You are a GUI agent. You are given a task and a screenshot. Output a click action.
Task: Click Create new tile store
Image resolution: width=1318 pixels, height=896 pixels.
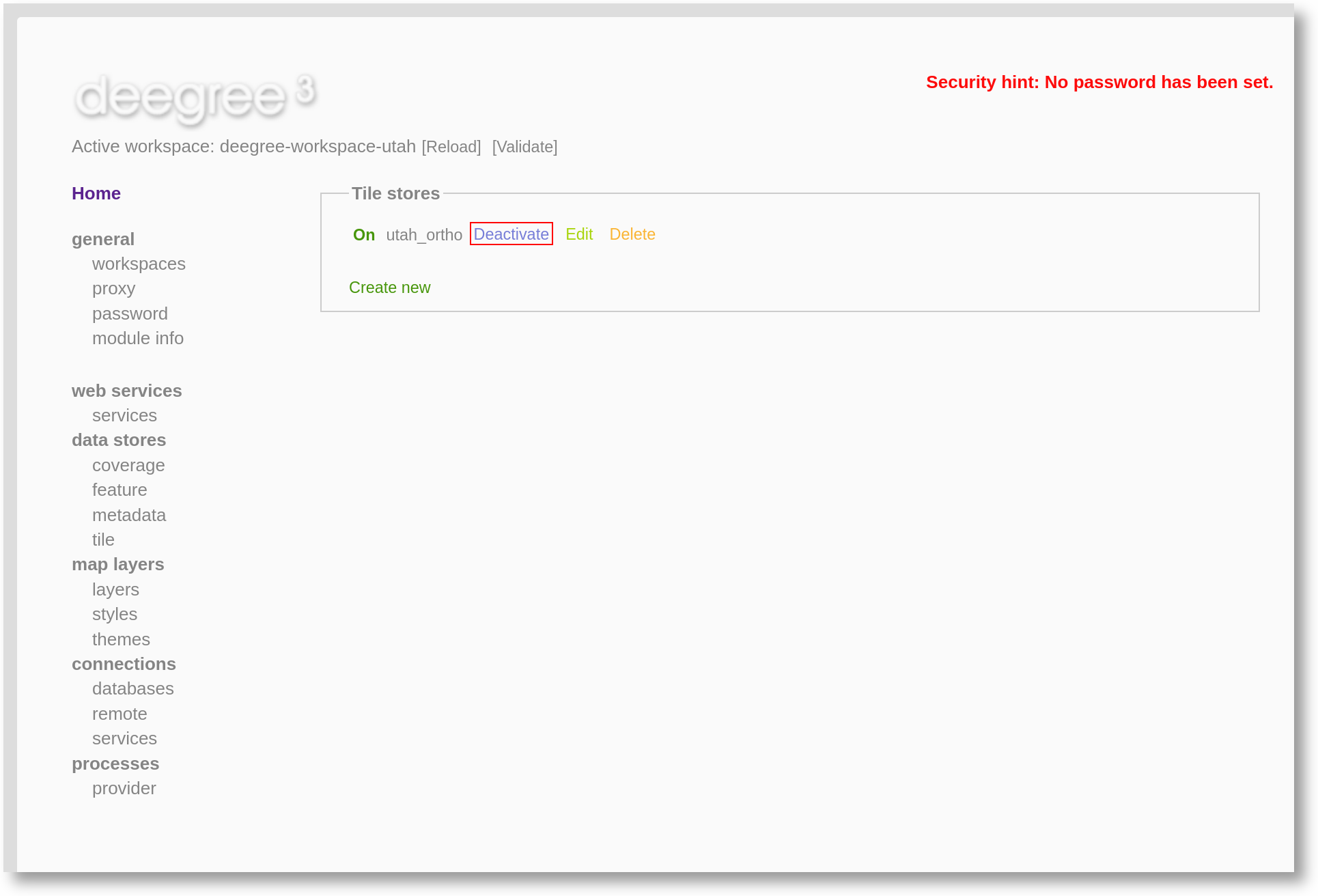[x=389, y=288]
